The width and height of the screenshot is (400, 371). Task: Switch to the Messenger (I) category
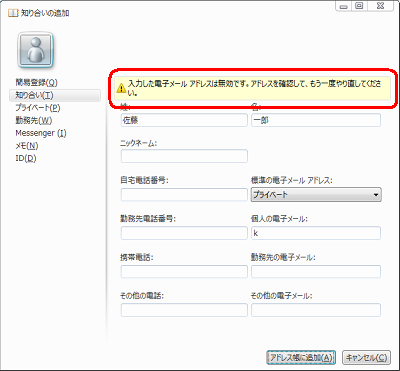(41, 133)
